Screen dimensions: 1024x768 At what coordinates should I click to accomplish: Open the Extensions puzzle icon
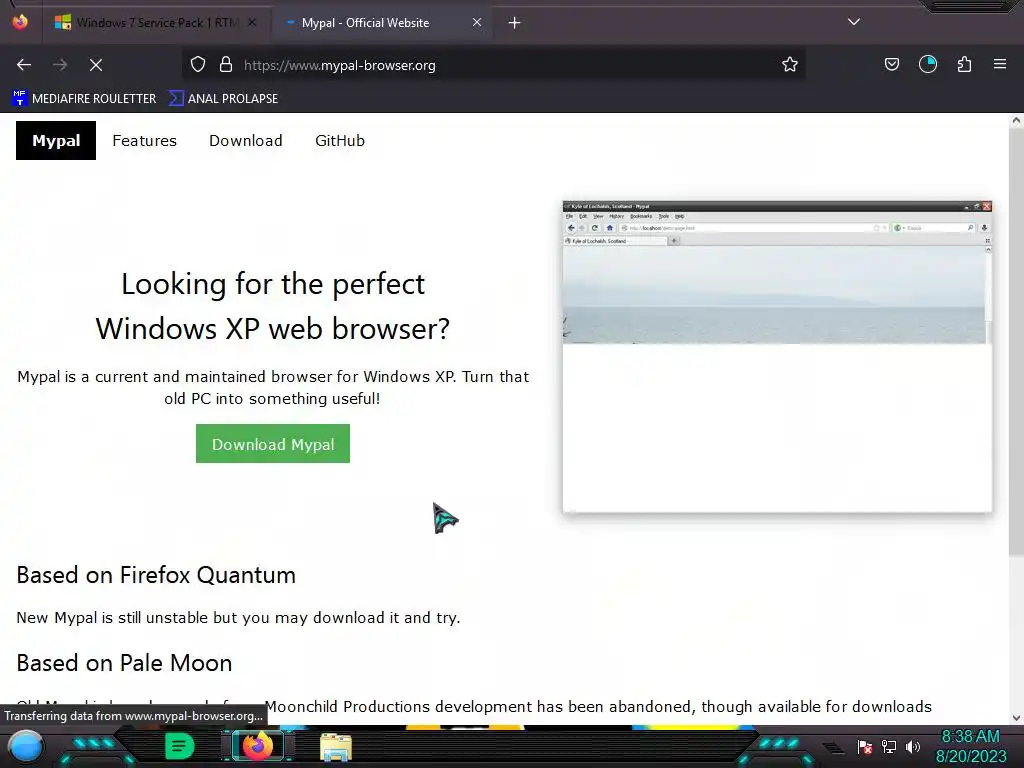pyautogui.click(x=964, y=65)
